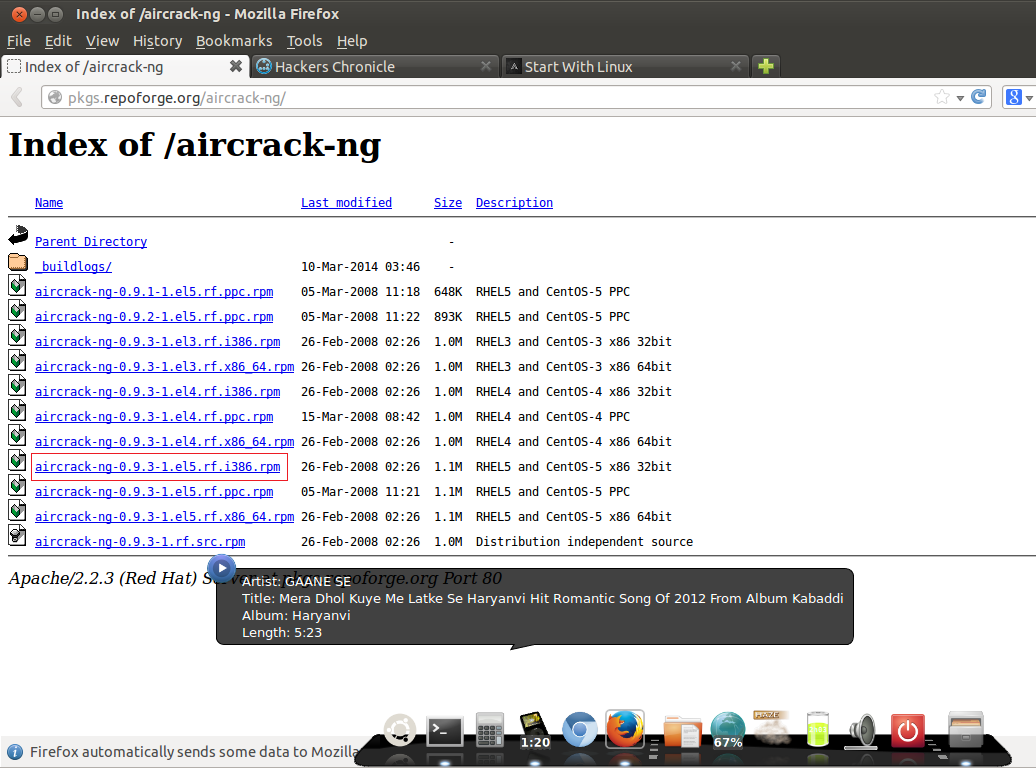Image resolution: width=1036 pixels, height=768 pixels.
Task: Download aircrack-ng-0.9.3-1.el4.rf.ppc.rpm
Action: pos(154,417)
